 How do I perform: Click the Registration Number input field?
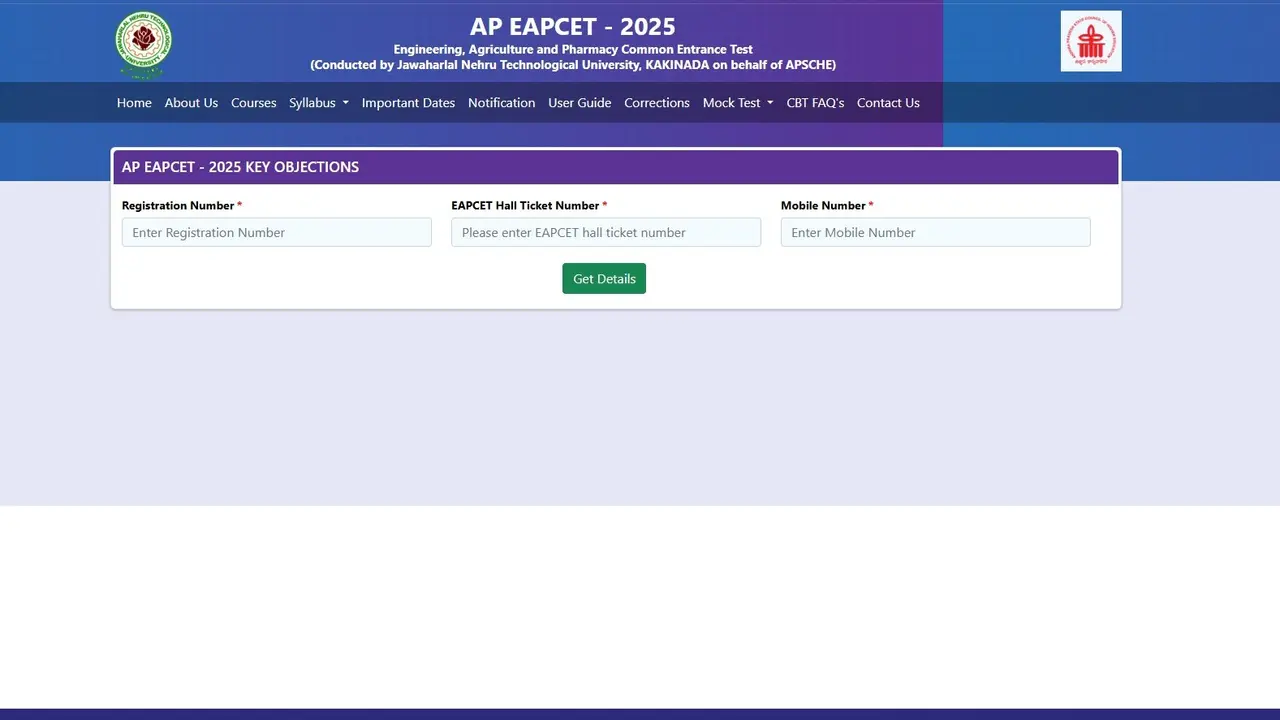click(276, 232)
